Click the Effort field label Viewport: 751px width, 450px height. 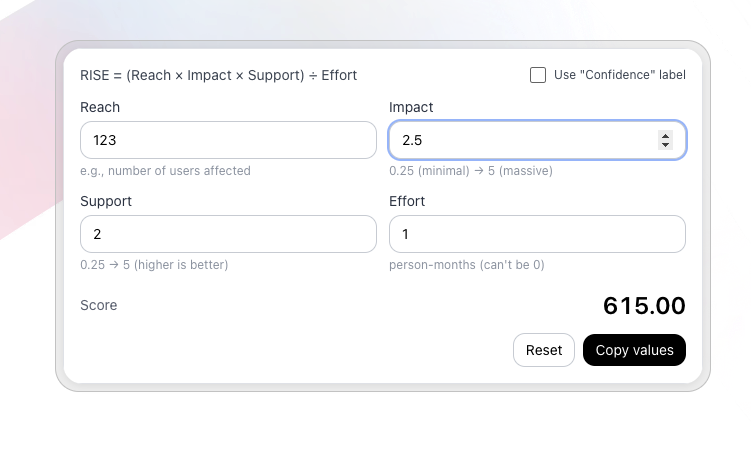click(407, 201)
